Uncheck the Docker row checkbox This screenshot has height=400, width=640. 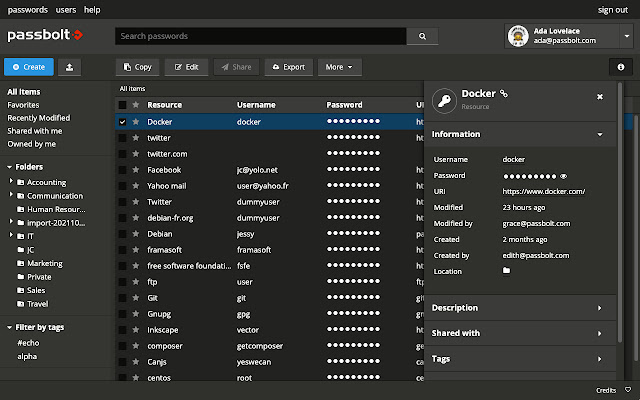pos(122,121)
